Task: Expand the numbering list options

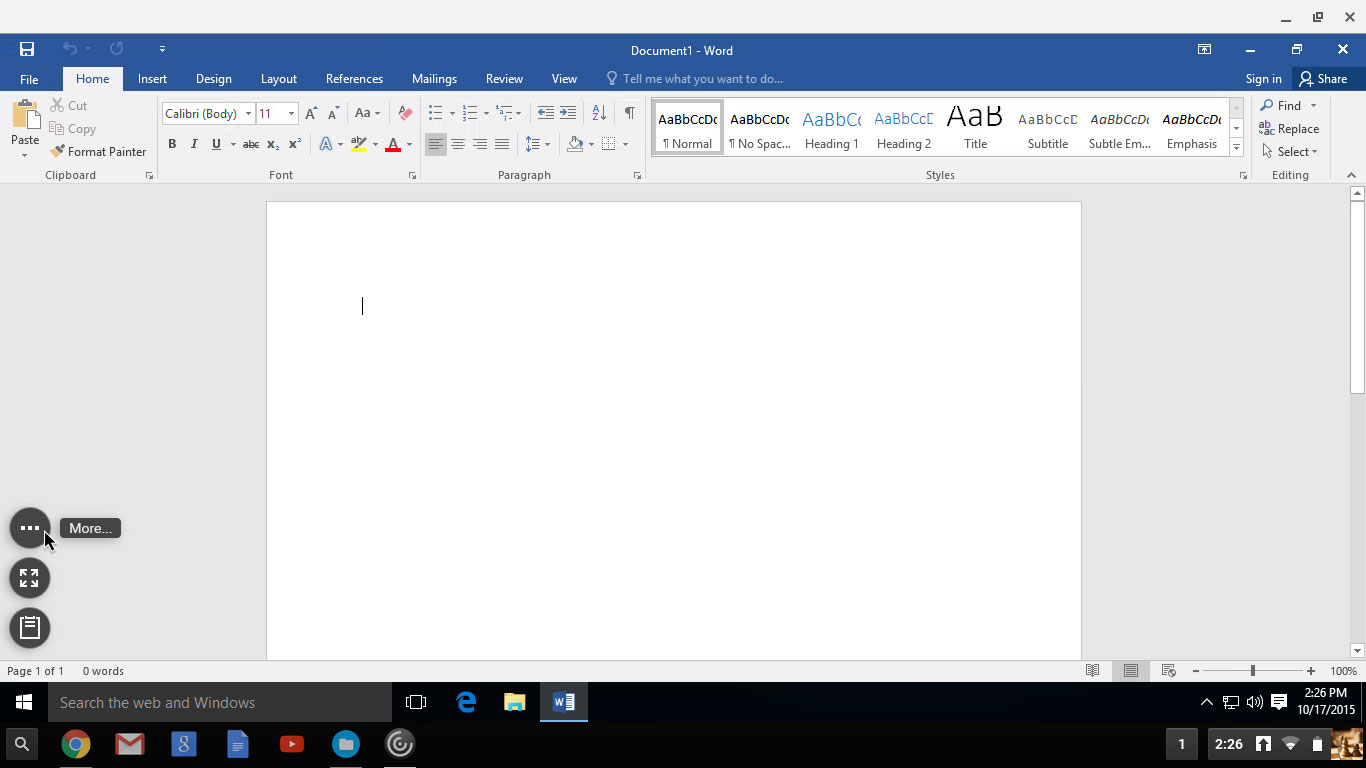Action: 486,114
